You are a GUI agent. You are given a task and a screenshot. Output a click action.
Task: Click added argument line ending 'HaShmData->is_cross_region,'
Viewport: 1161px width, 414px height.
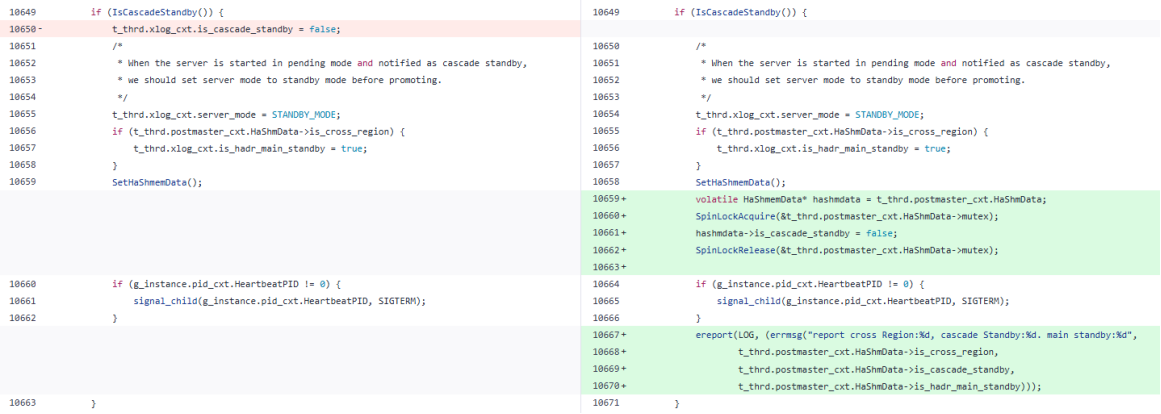point(868,352)
